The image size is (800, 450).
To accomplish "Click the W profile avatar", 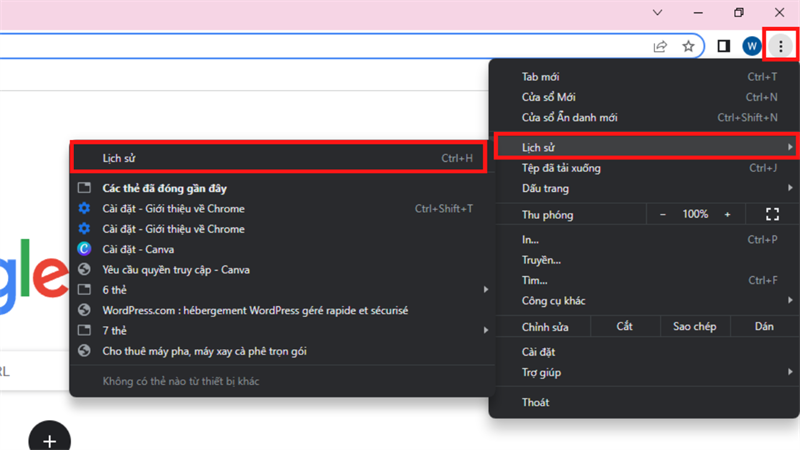I will point(752,46).
